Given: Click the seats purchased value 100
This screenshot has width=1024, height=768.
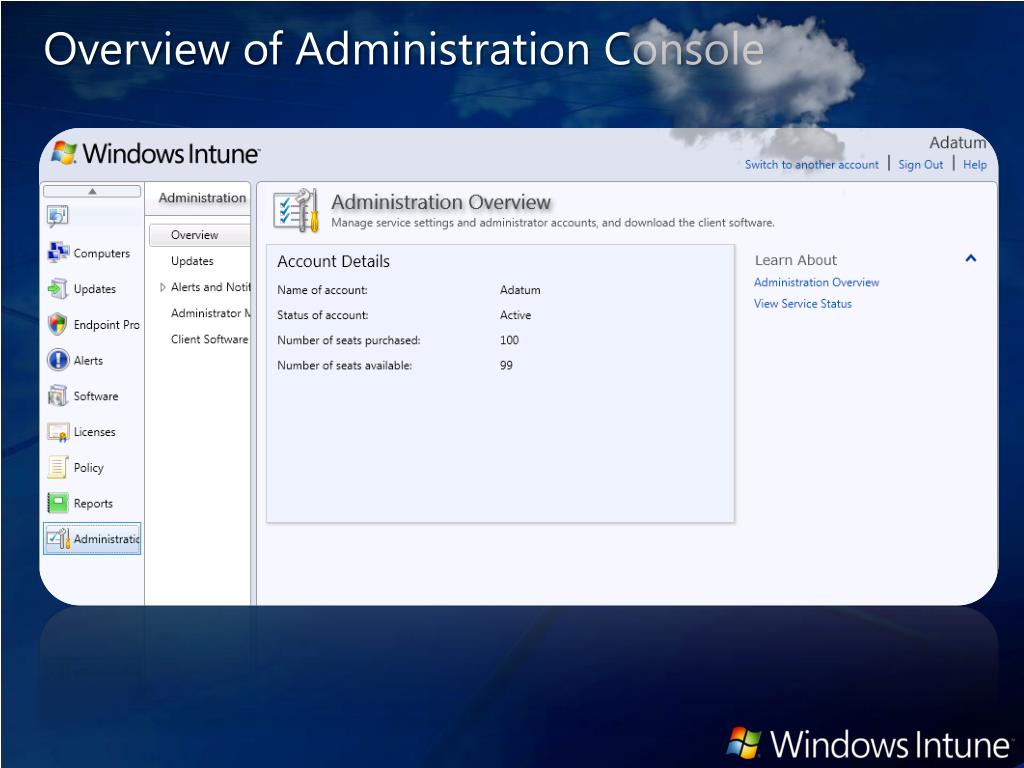Looking at the screenshot, I should coord(509,340).
